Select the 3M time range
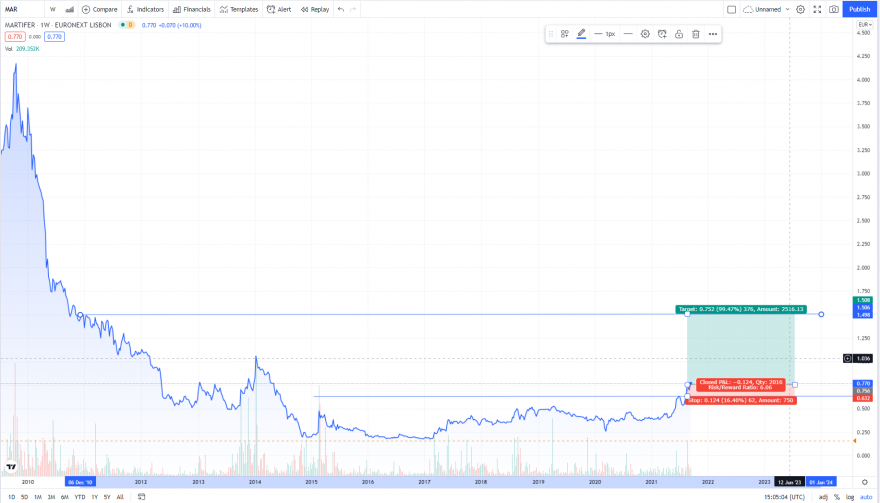 (51, 497)
